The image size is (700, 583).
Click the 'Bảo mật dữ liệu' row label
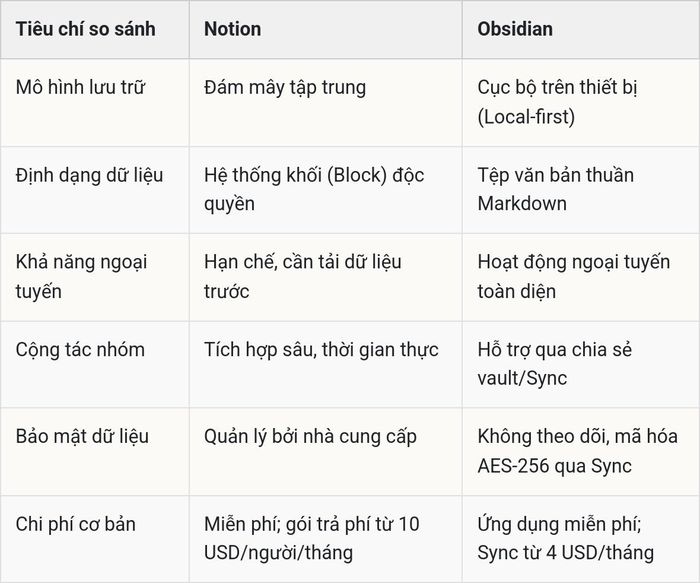(82, 437)
